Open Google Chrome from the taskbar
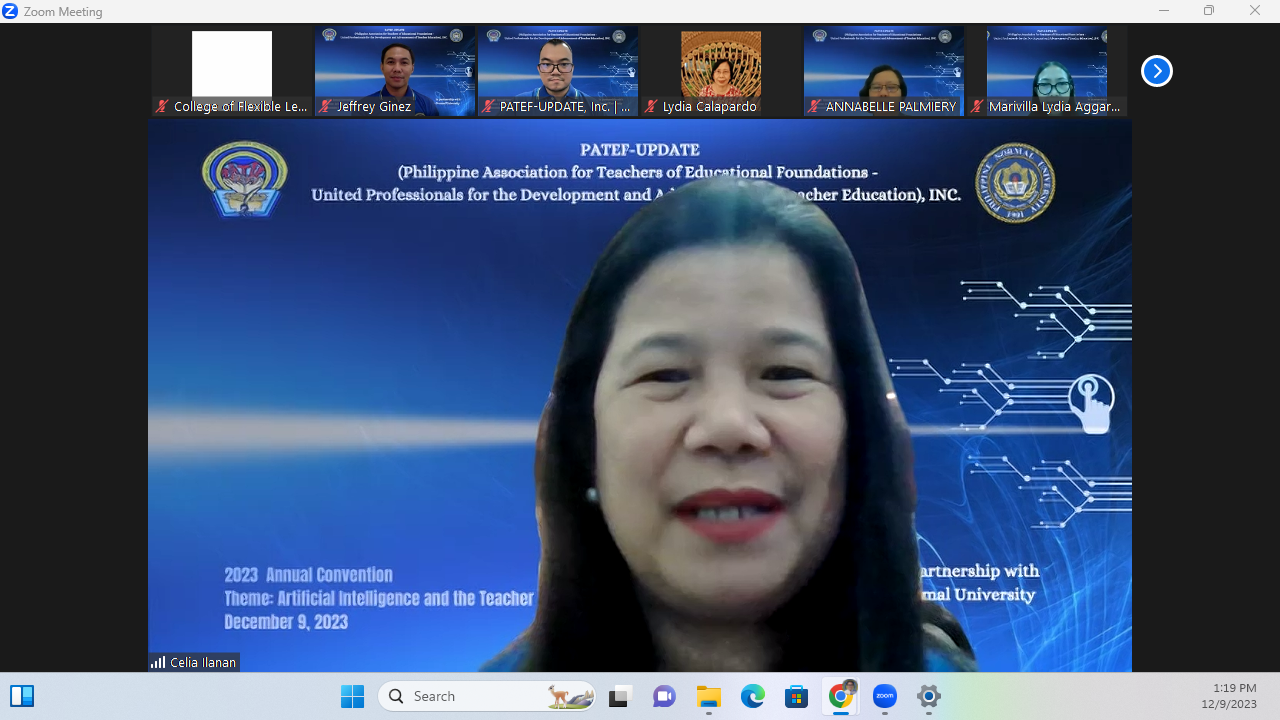The image size is (1280, 720). (840, 696)
